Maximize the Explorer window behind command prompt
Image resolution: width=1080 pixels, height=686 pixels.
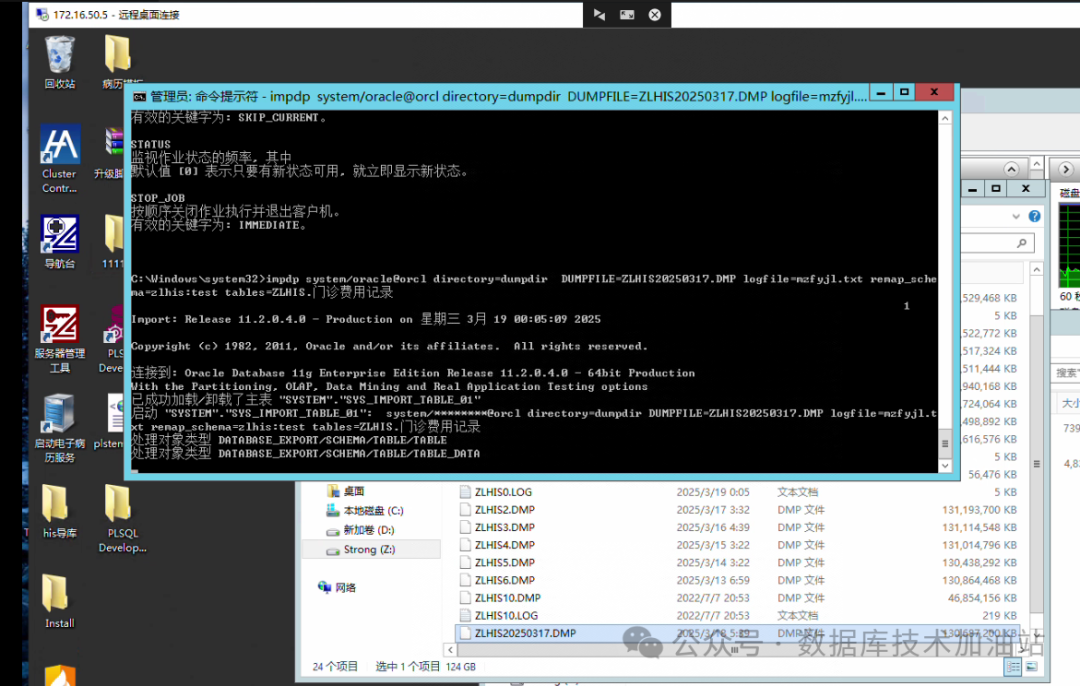tap(996, 189)
